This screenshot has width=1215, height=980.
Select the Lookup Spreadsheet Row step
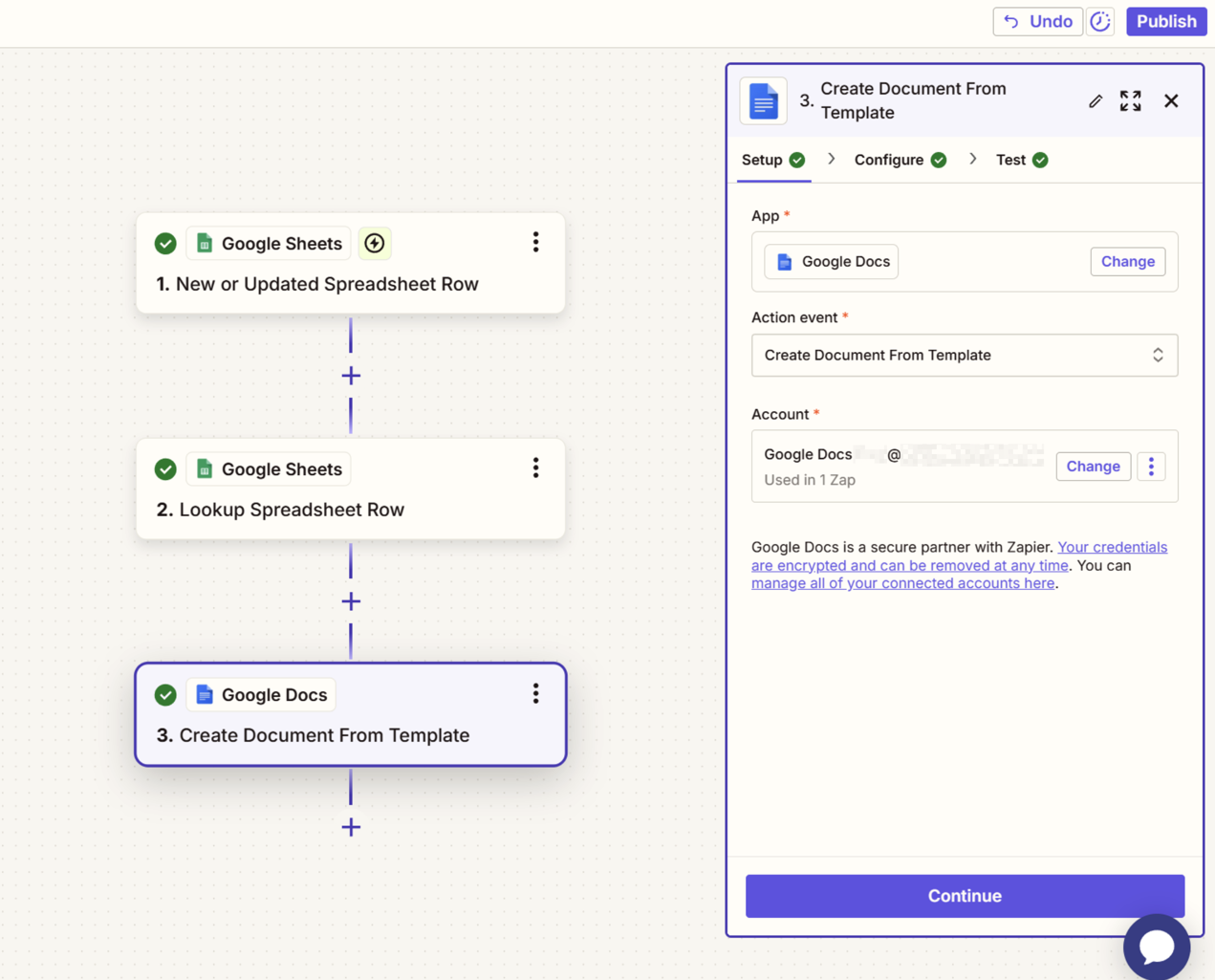click(x=351, y=489)
